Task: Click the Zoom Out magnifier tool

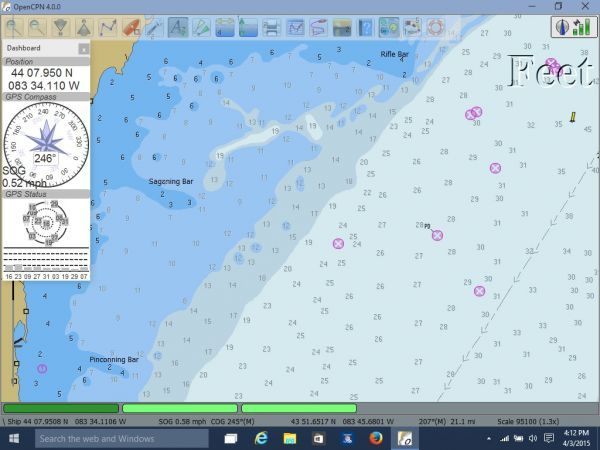Action: (x=37, y=27)
